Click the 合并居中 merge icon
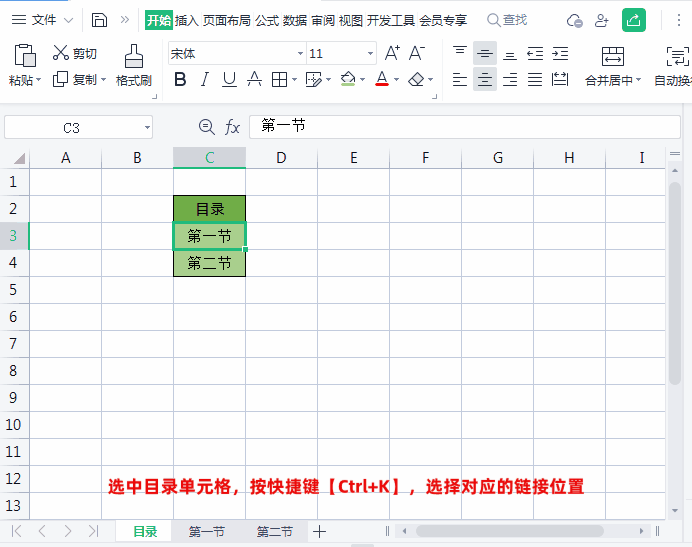 [x=613, y=57]
